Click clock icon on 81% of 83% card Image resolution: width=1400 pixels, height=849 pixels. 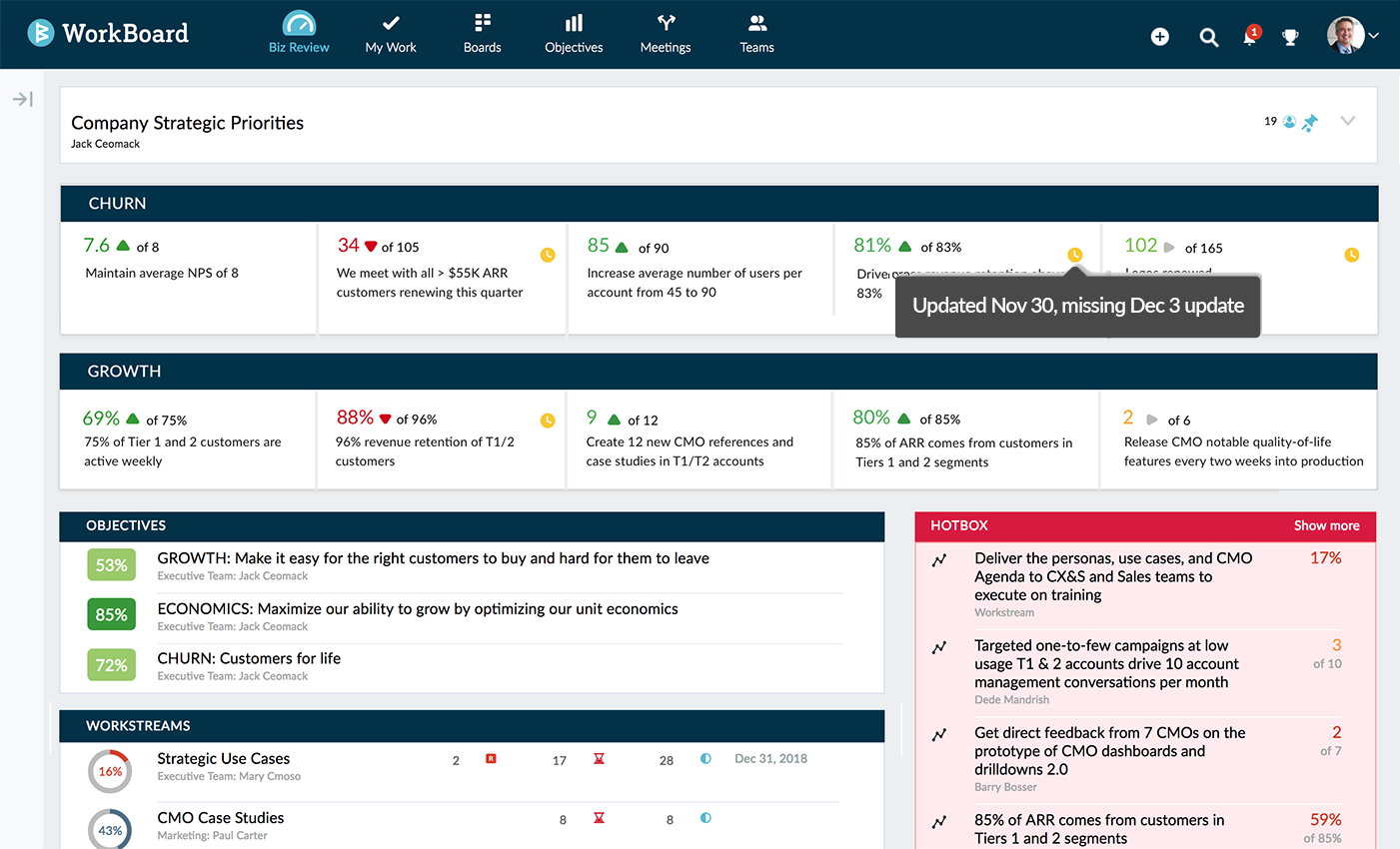pos(1075,255)
